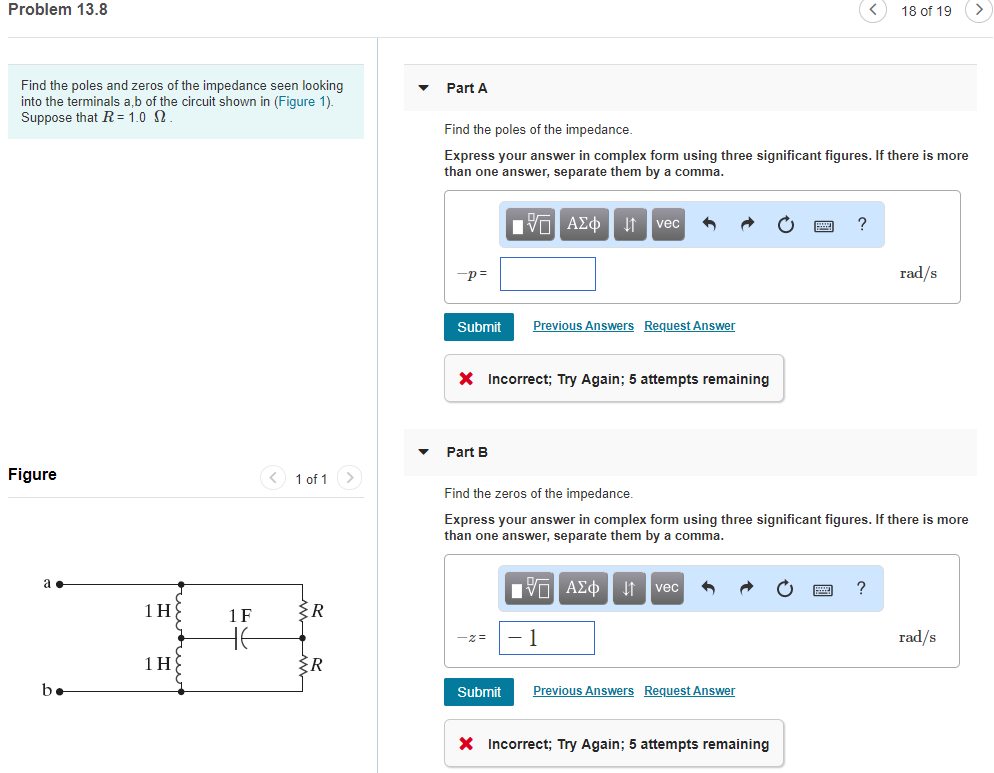Collapse Part A section
Viewport: 994px width, 773px height.
coord(423,88)
